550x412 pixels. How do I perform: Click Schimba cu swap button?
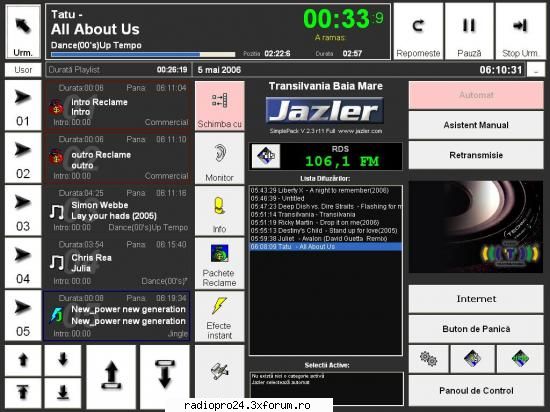tap(220, 107)
